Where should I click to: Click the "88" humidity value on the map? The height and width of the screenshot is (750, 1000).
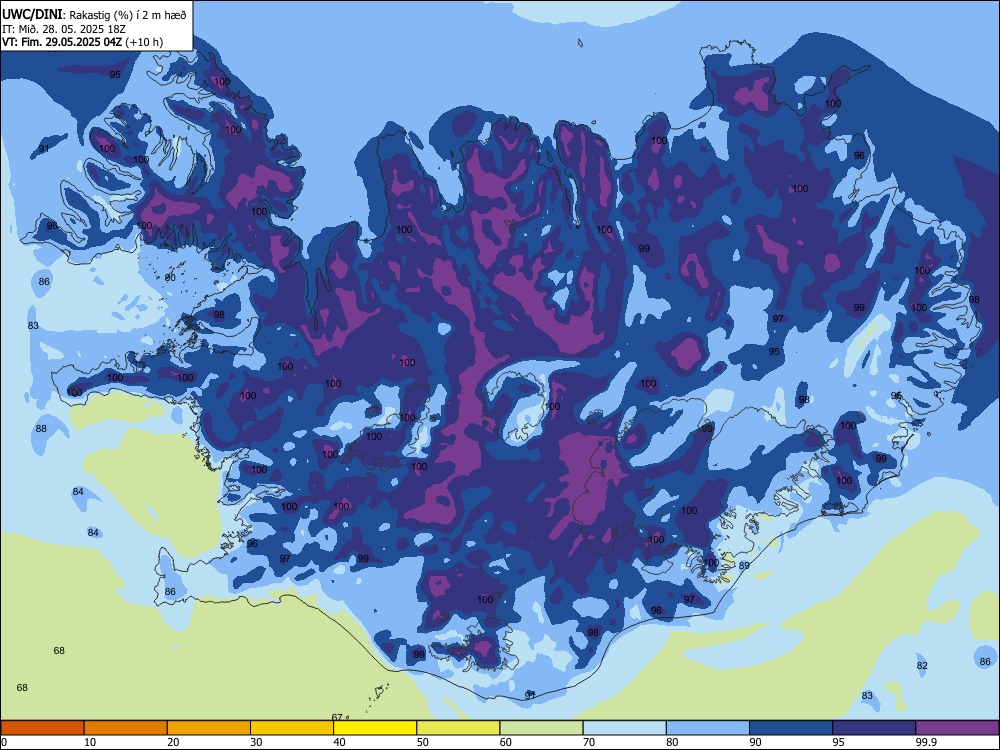point(41,429)
